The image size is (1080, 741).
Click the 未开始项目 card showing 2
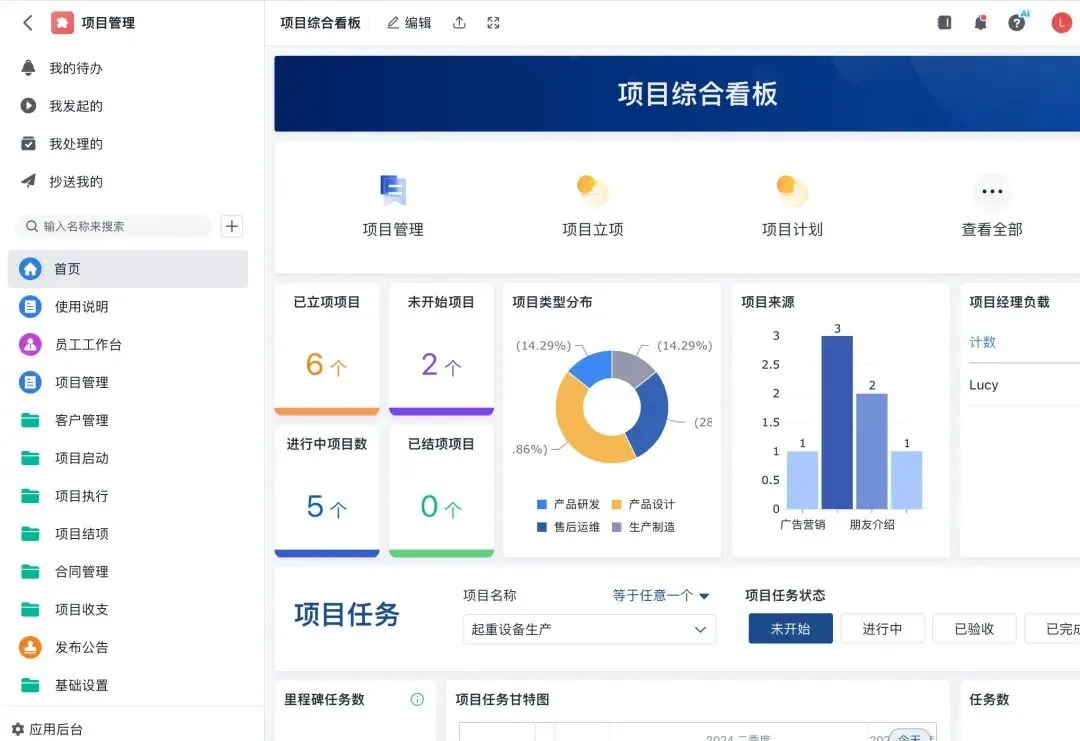tap(442, 349)
